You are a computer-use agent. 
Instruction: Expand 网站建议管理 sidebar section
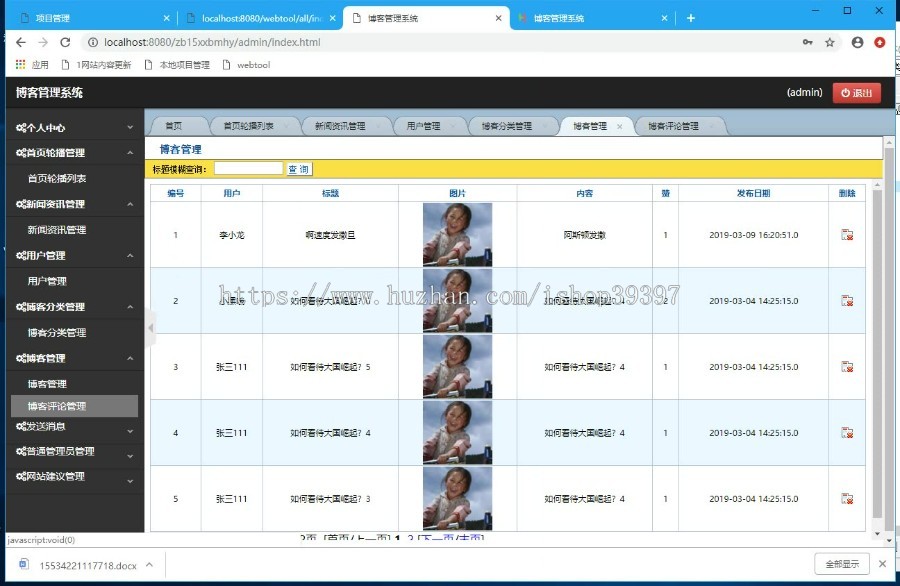[75, 476]
